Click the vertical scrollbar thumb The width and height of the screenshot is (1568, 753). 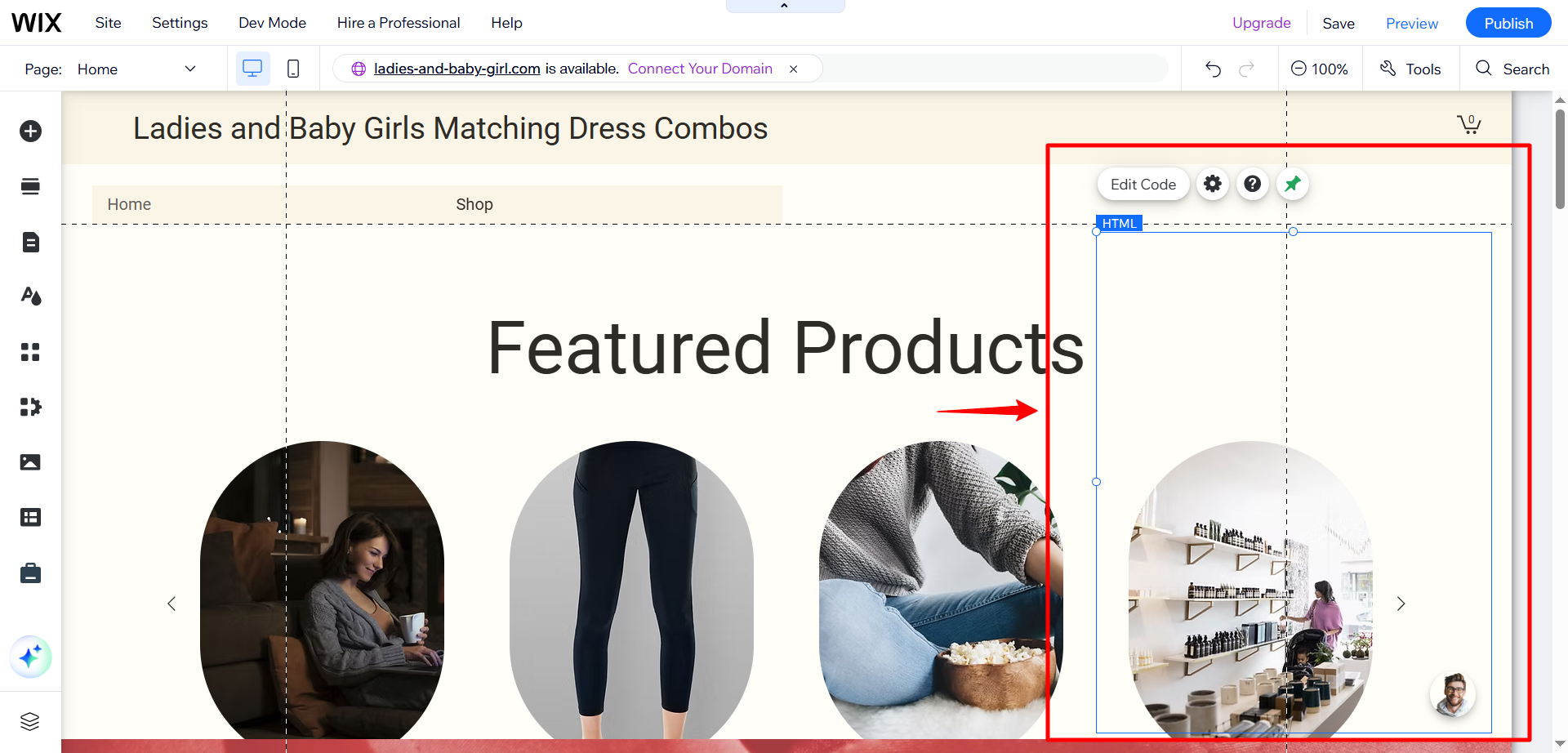click(1560, 159)
